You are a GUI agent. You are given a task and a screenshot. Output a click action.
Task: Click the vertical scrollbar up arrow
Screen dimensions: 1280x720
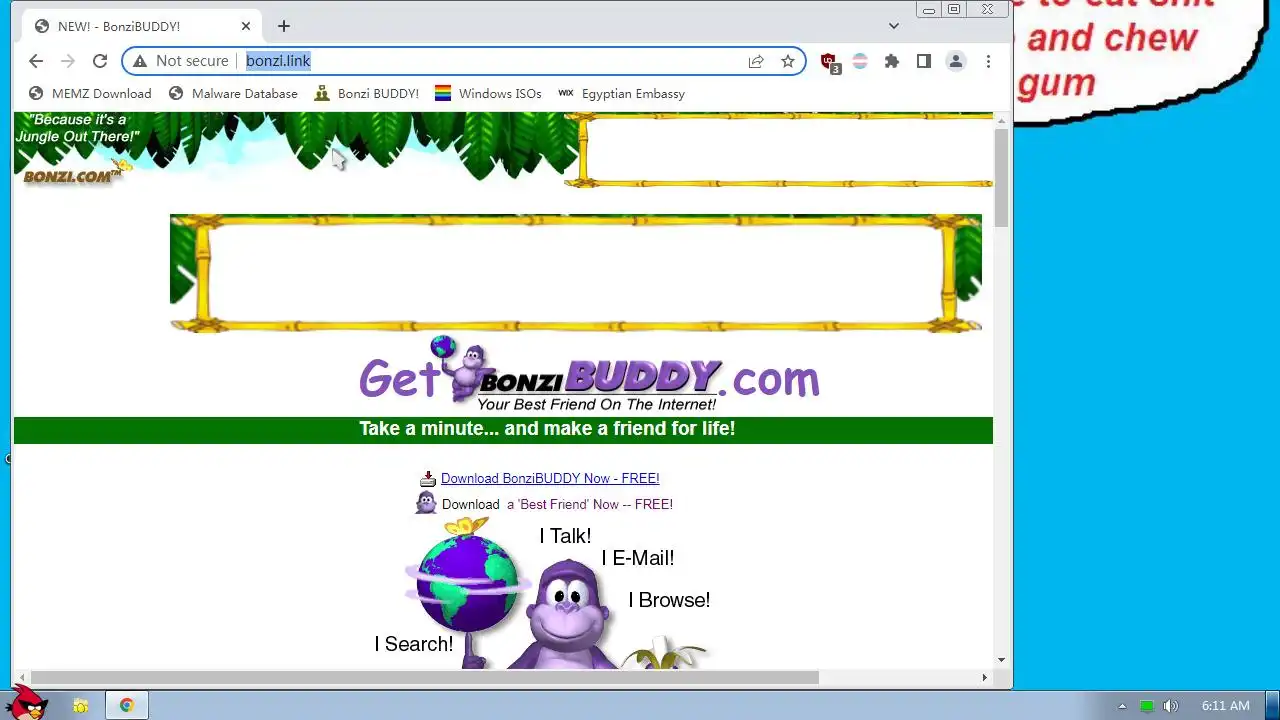point(1002,119)
